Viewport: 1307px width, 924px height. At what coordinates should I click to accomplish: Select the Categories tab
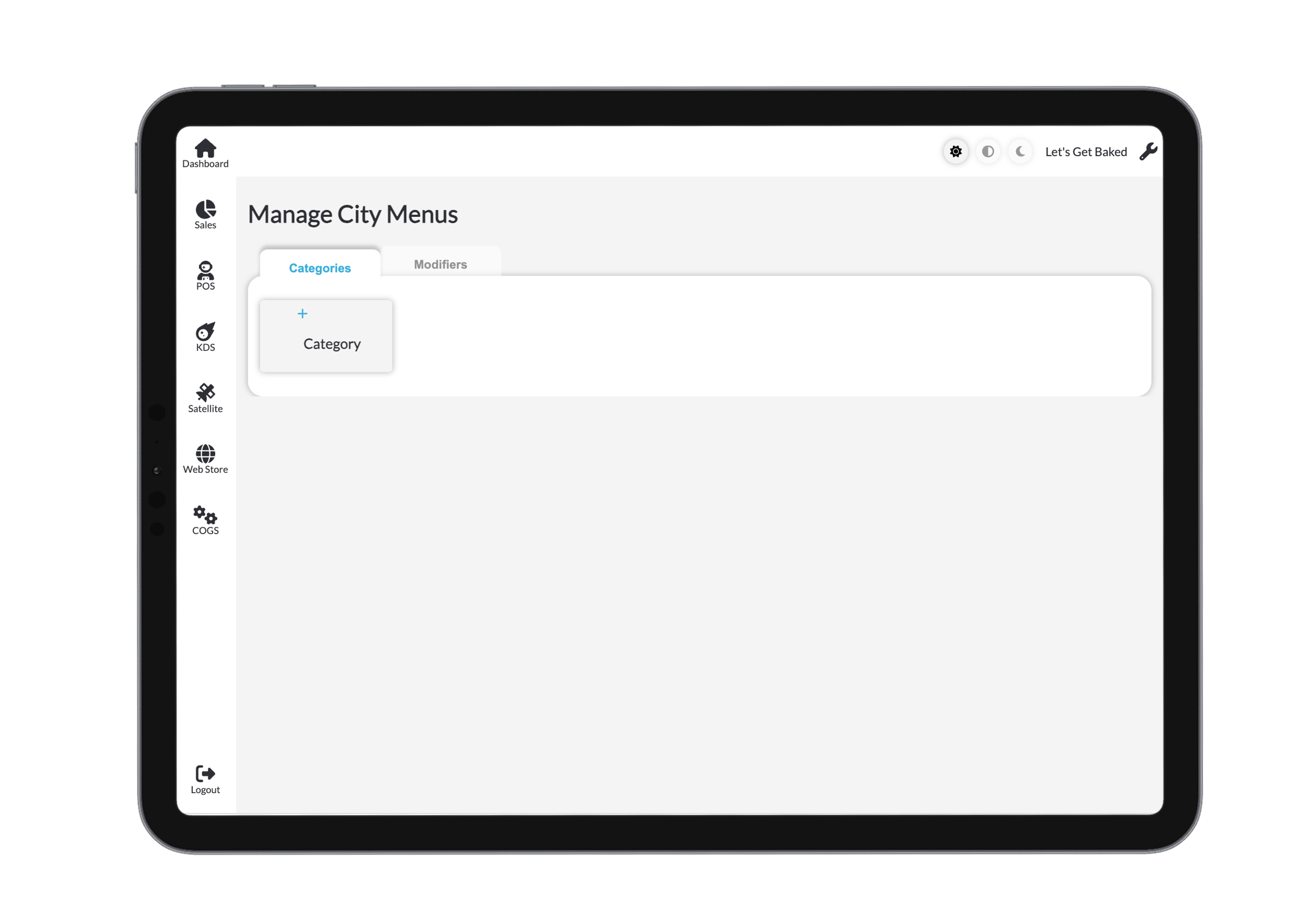tap(320, 268)
